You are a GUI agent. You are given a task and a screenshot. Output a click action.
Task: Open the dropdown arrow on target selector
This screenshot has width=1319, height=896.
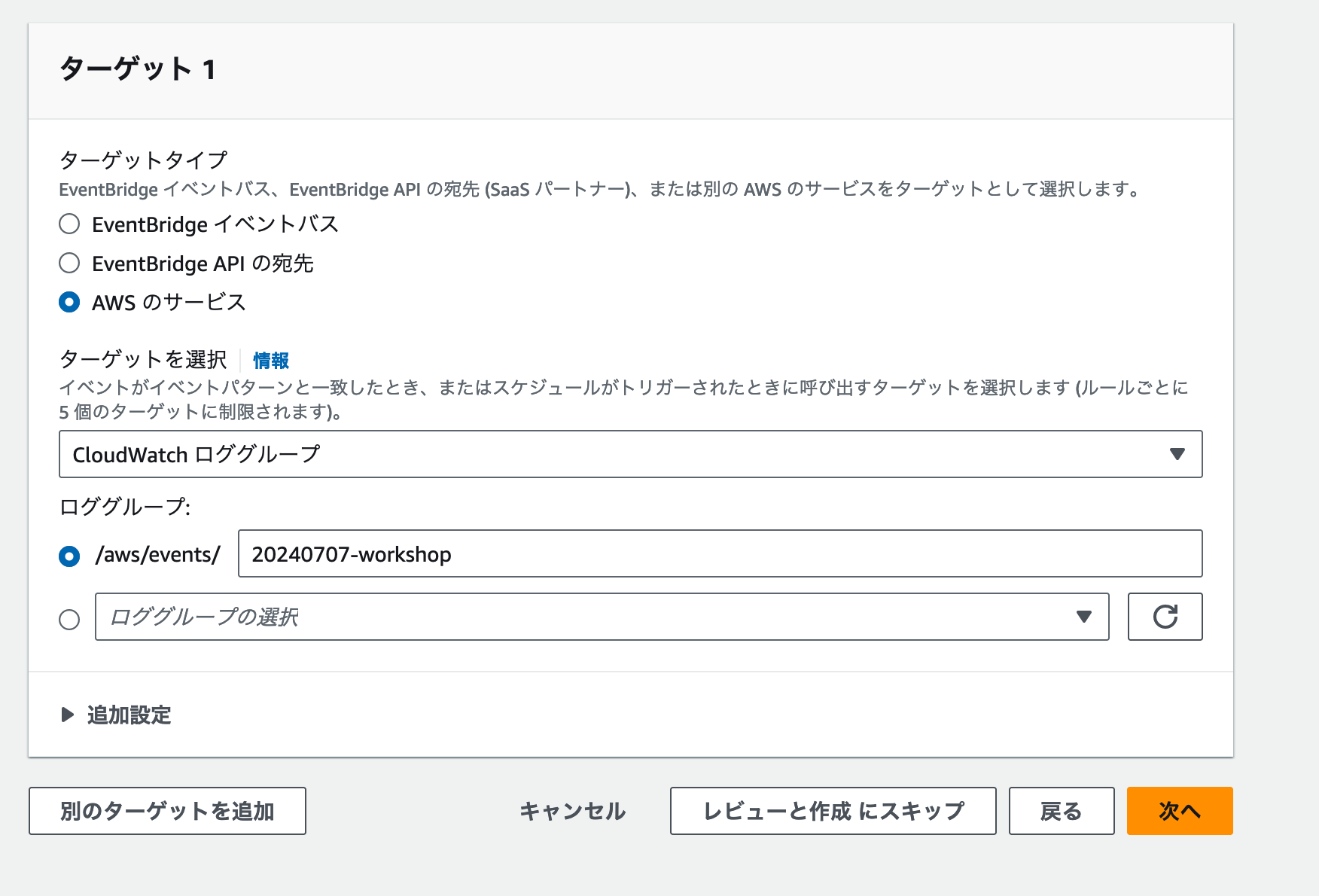pyautogui.click(x=1177, y=454)
